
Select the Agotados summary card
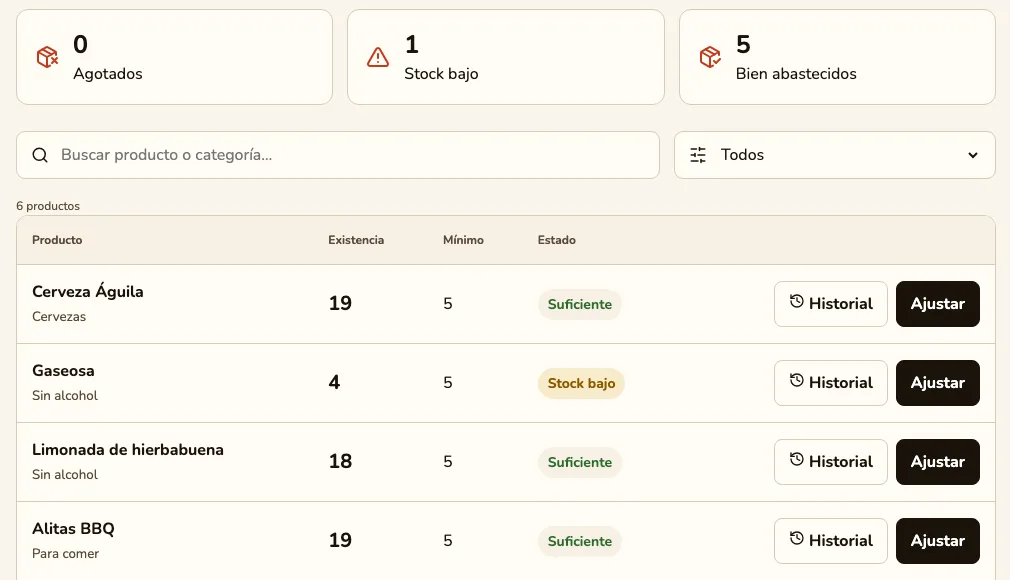[x=175, y=57]
